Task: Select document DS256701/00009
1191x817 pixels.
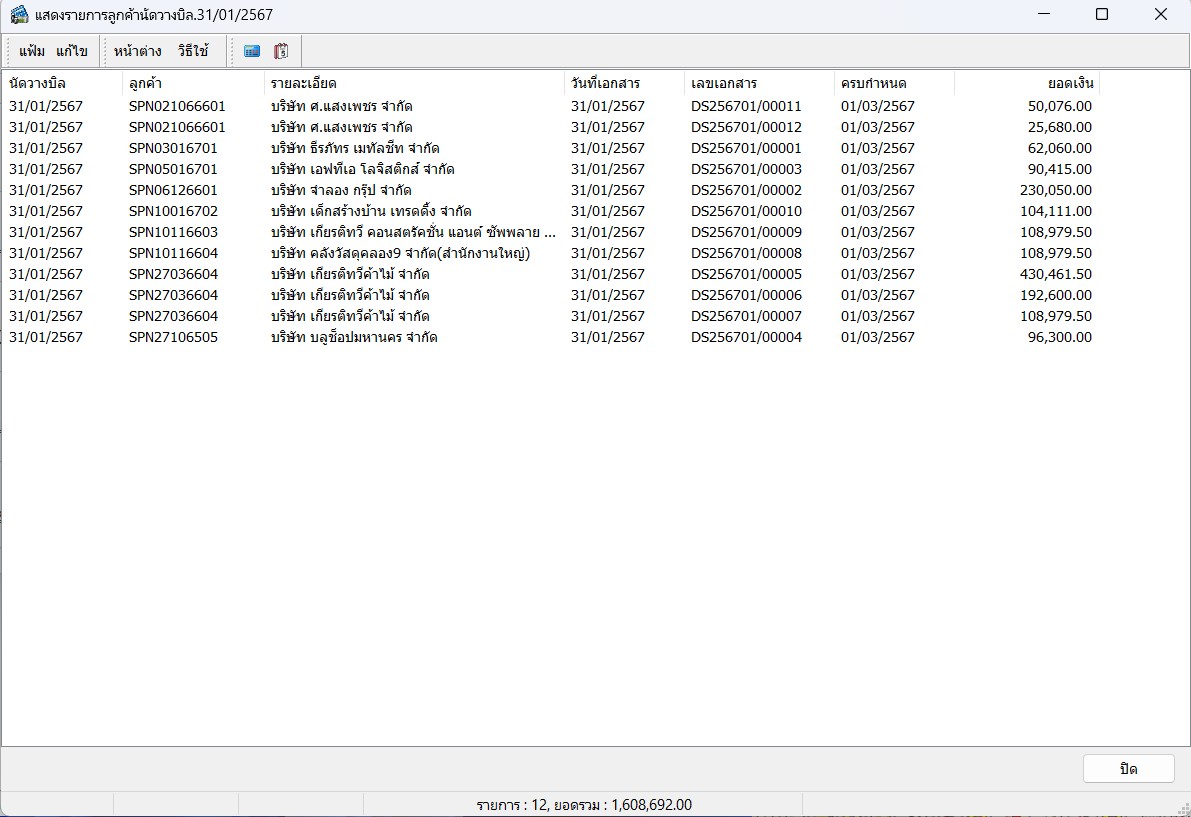Action: point(746,232)
